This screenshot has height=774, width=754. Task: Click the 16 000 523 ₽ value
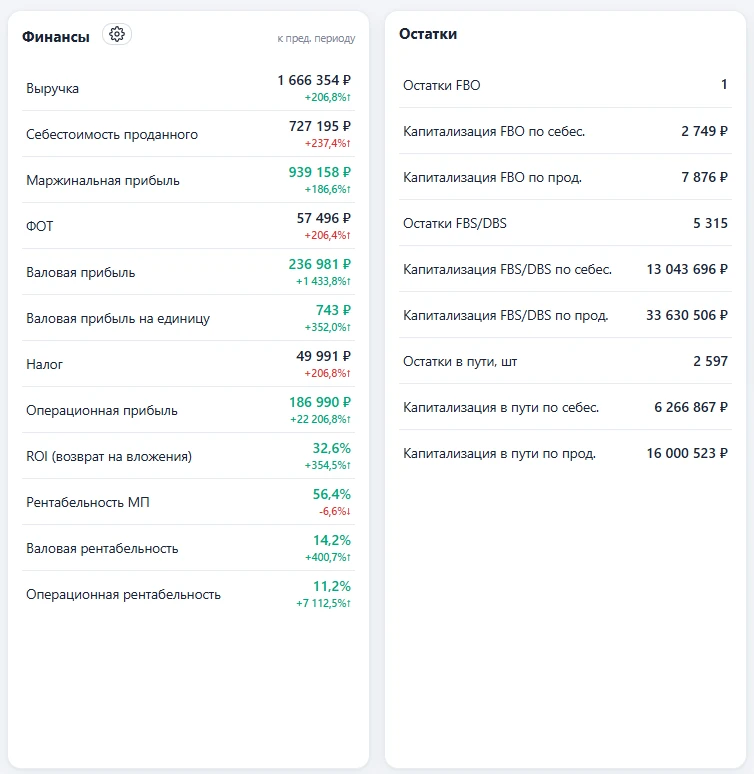click(687, 453)
